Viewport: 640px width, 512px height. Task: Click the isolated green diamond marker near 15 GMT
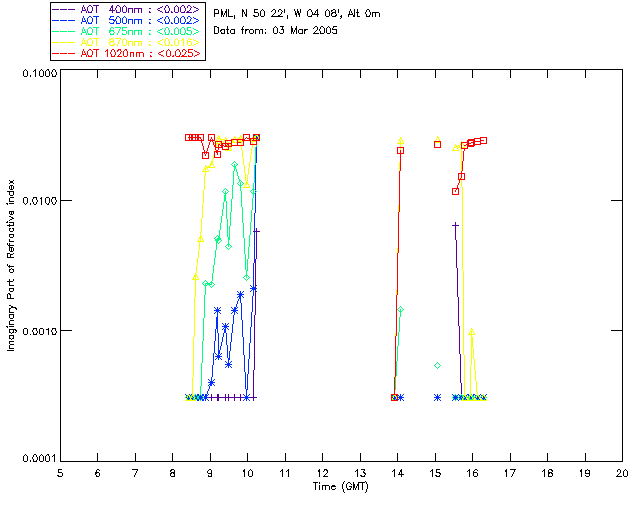coord(438,365)
